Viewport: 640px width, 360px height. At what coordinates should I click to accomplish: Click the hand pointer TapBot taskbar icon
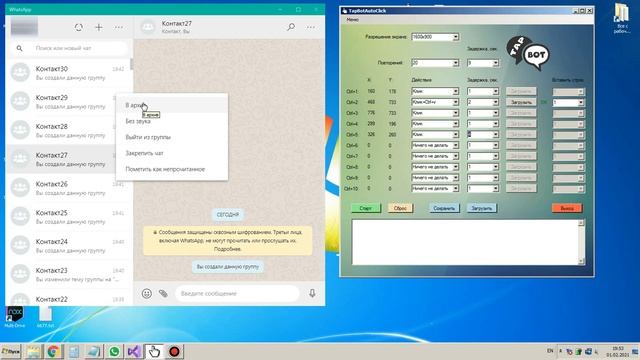[x=154, y=351]
